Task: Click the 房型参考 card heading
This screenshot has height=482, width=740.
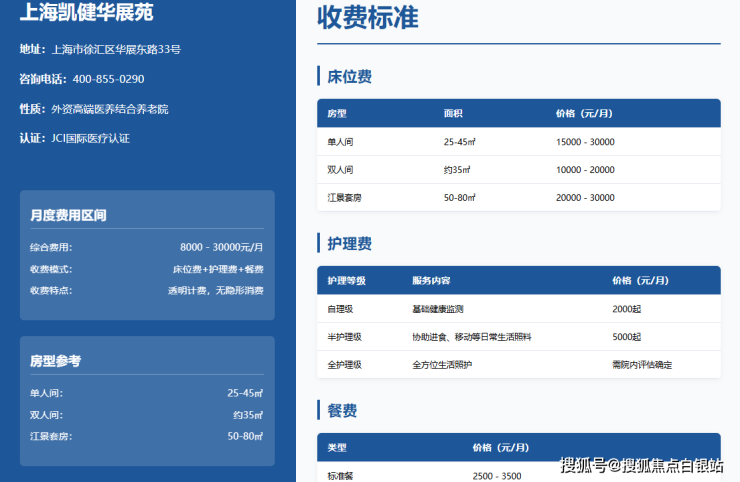Action: coord(56,361)
